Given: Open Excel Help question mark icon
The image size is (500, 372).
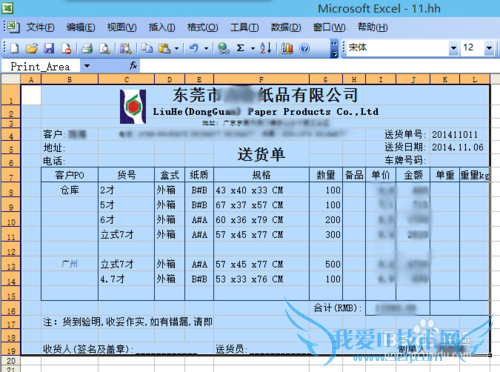Looking at the screenshot, I should pos(304,48).
